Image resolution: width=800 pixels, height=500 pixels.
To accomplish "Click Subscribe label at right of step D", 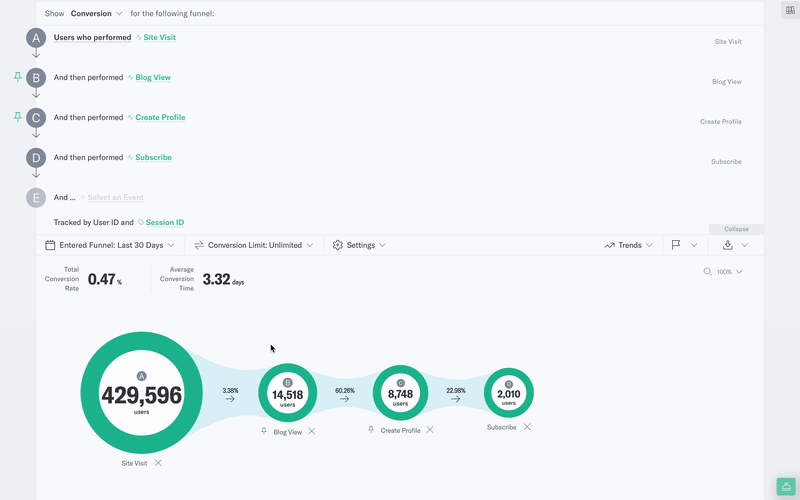I will coord(727,162).
